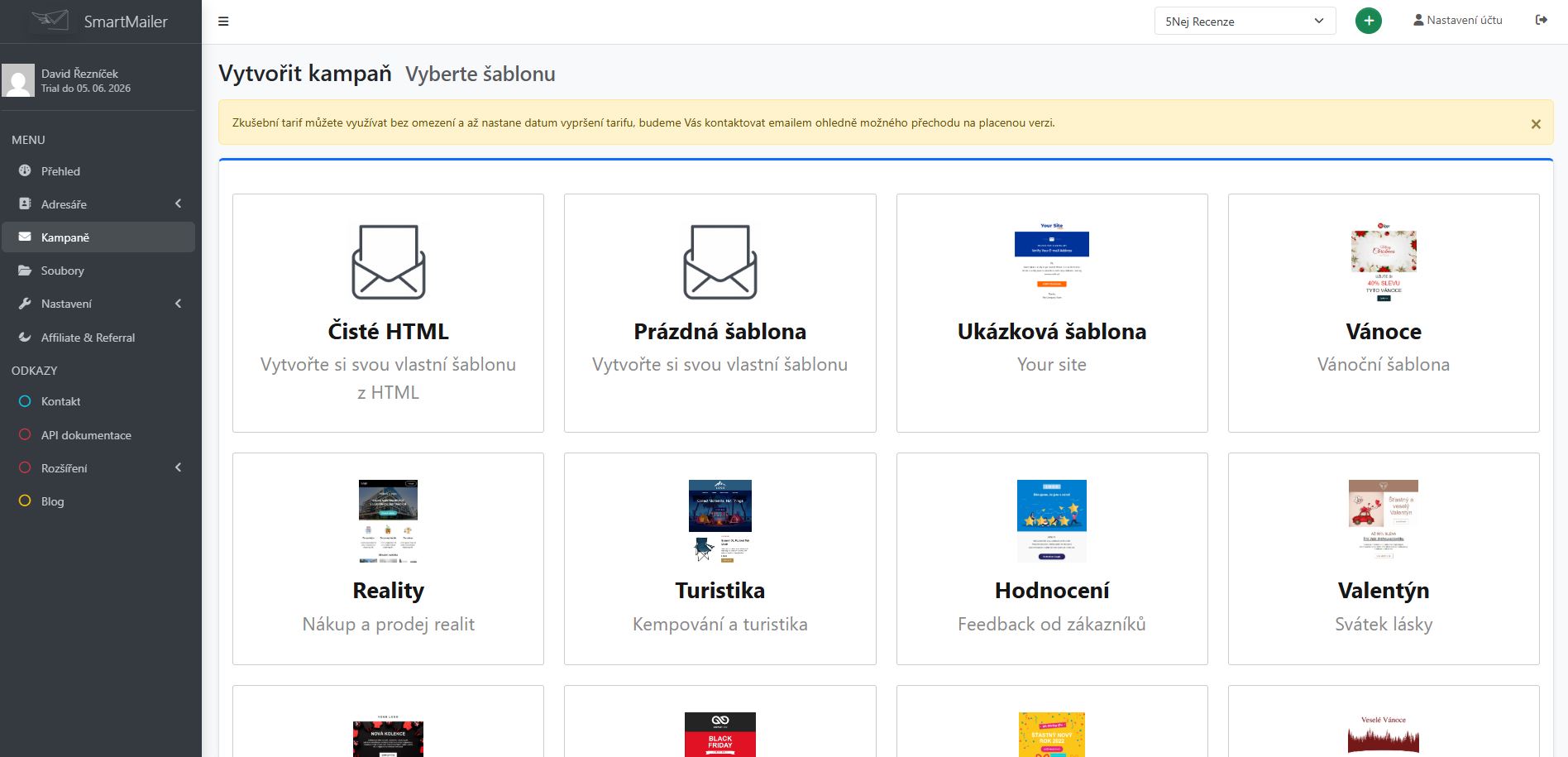Go to Přehled in the menu
1568x757 pixels.
(98, 171)
